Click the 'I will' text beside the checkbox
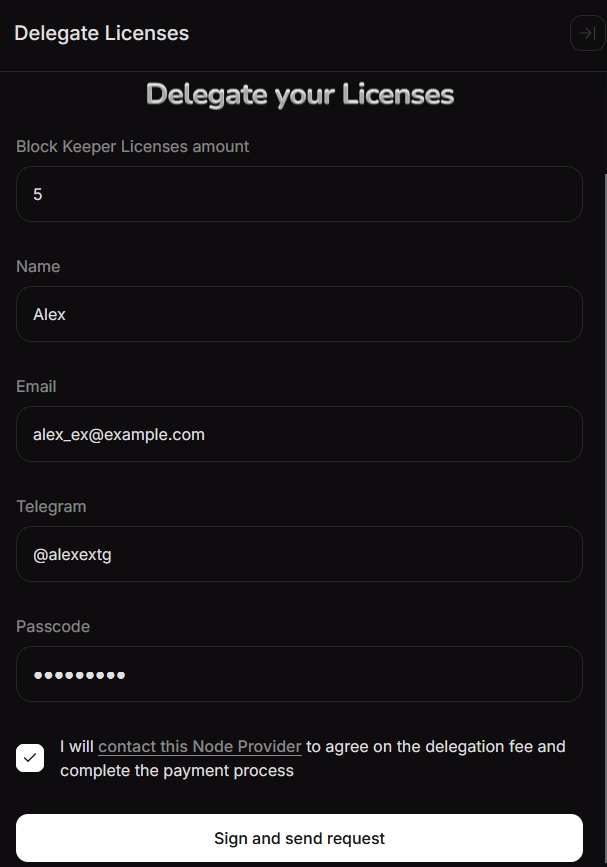The image size is (607, 867). pos(76,746)
